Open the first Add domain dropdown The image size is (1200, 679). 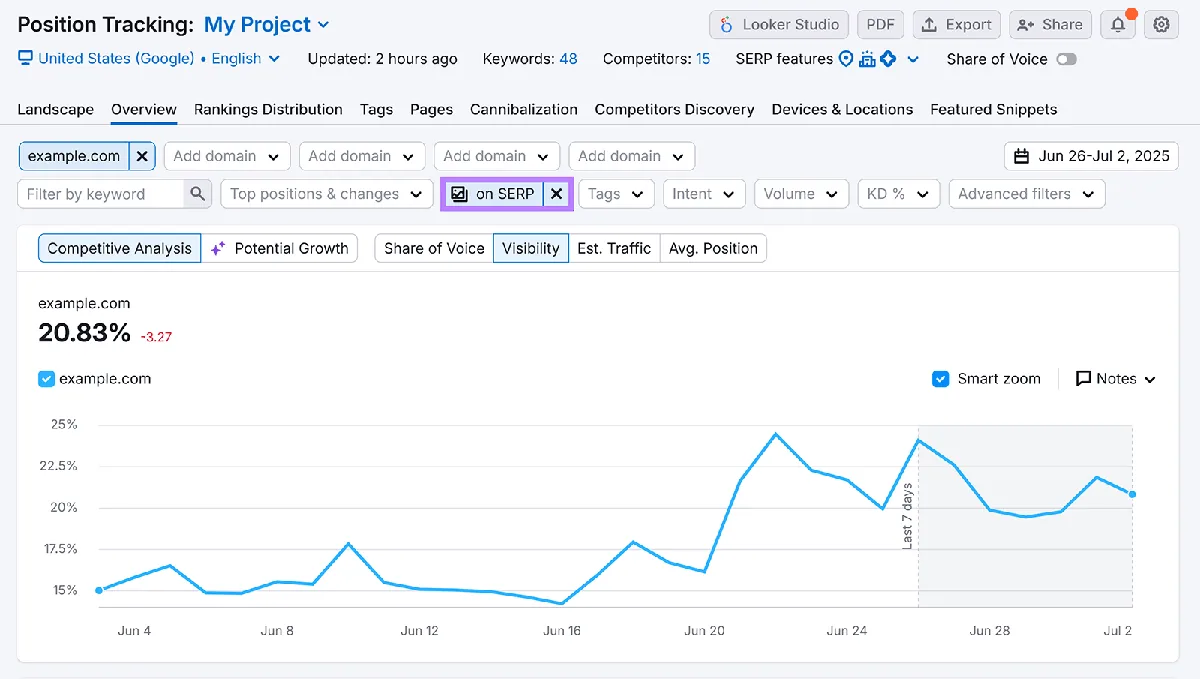(227, 156)
